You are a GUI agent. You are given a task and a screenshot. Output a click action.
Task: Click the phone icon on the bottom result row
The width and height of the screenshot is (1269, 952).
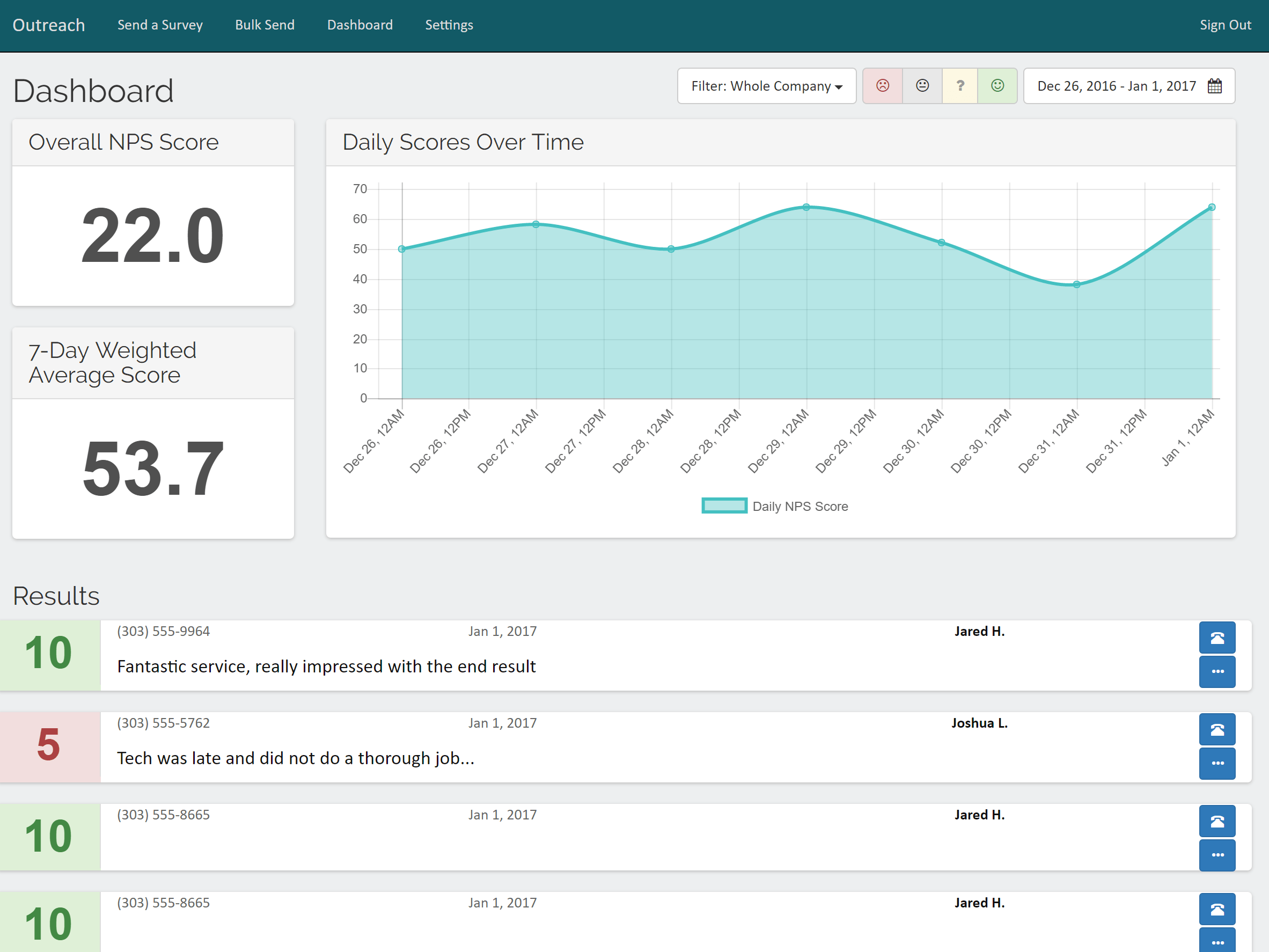click(1217, 909)
